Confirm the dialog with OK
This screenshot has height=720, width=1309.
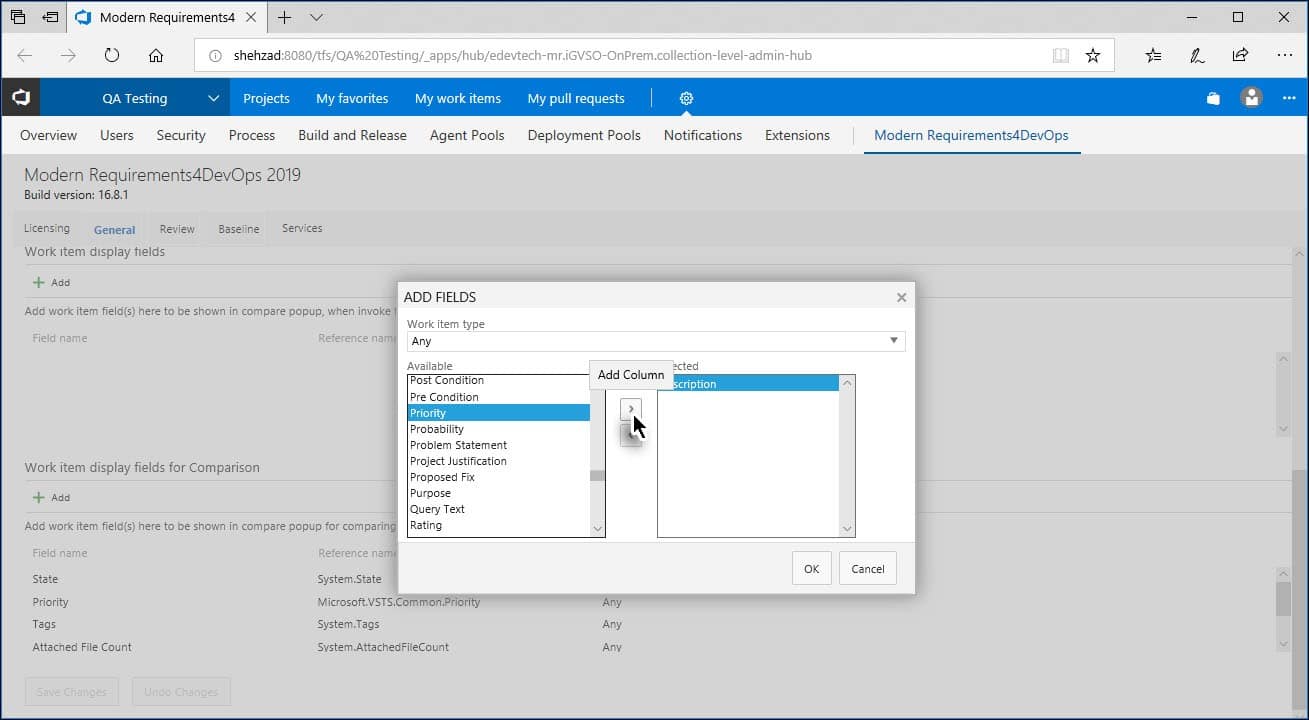click(811, 568)
